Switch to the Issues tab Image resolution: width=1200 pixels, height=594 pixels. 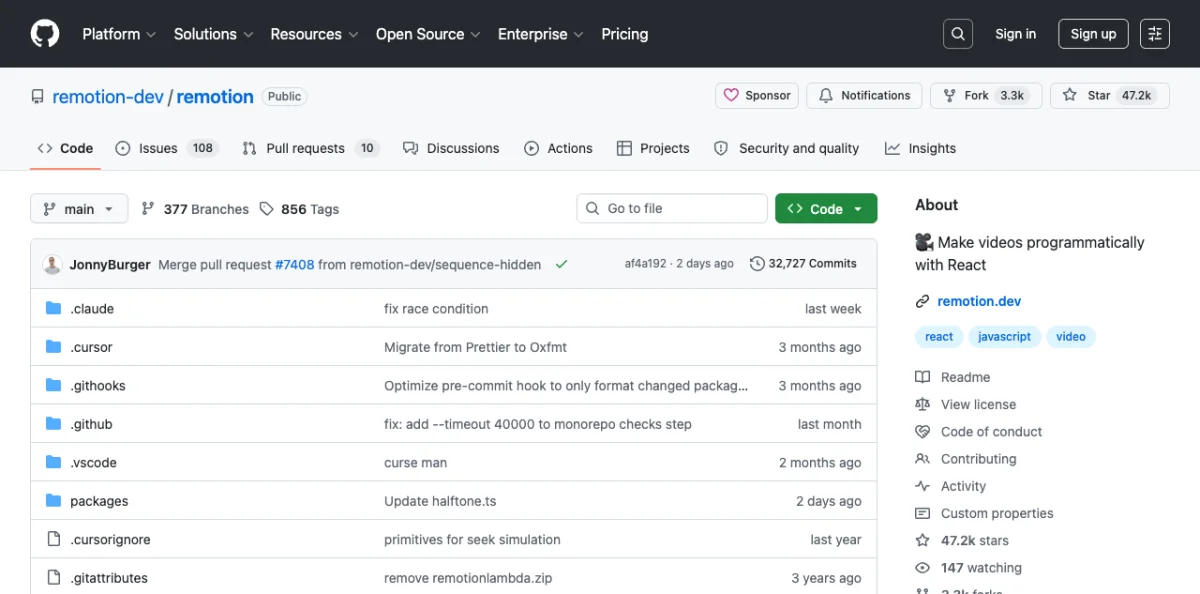coord(167,148)
